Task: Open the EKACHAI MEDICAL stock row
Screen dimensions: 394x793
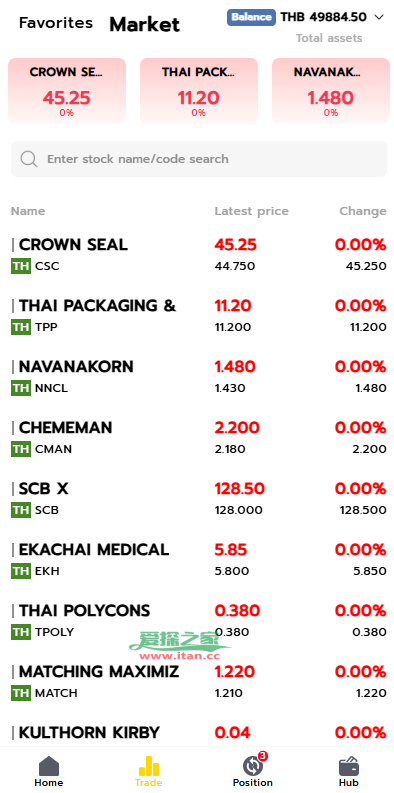Action: (x=199, y=559)
